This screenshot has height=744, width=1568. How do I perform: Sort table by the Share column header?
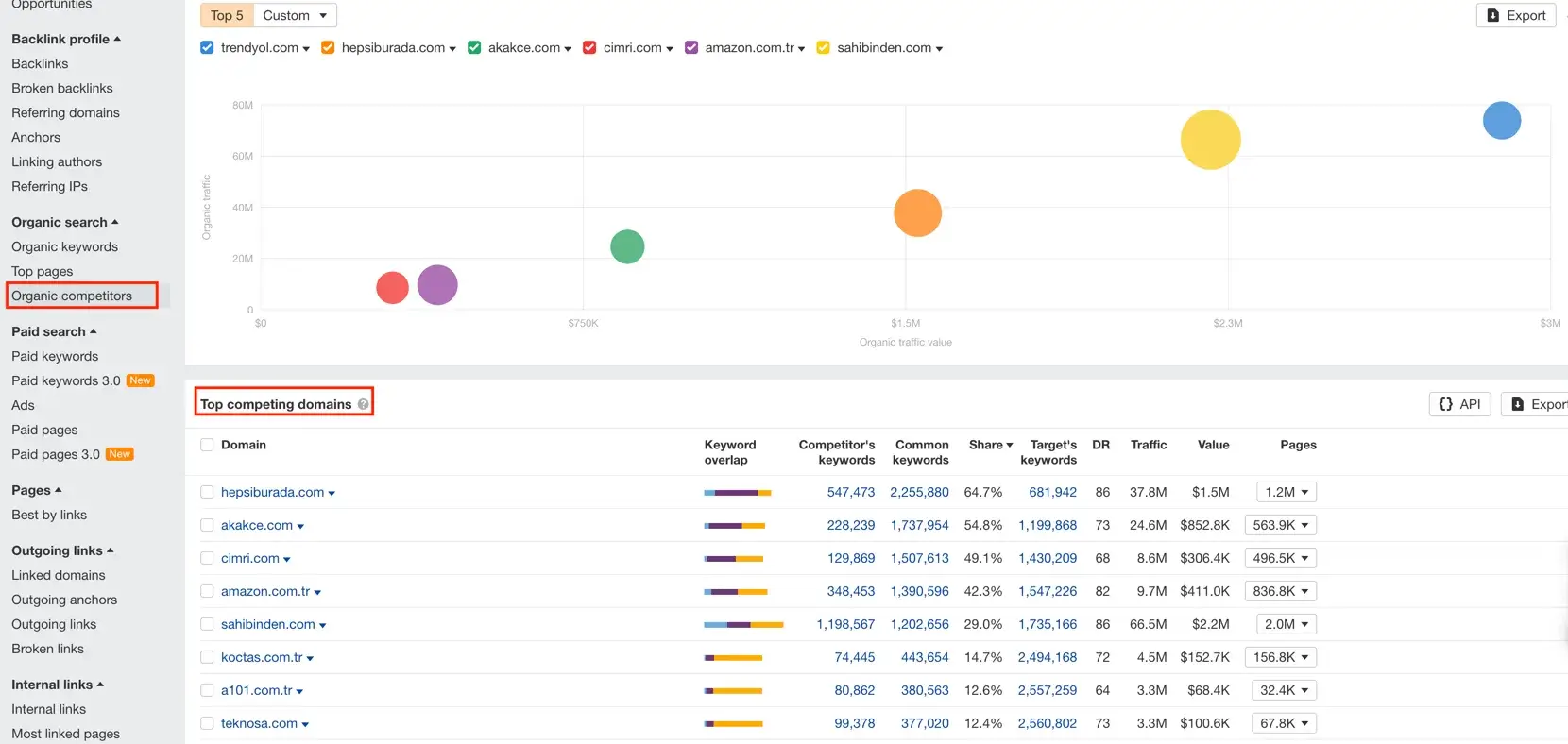tap(990, 445)
